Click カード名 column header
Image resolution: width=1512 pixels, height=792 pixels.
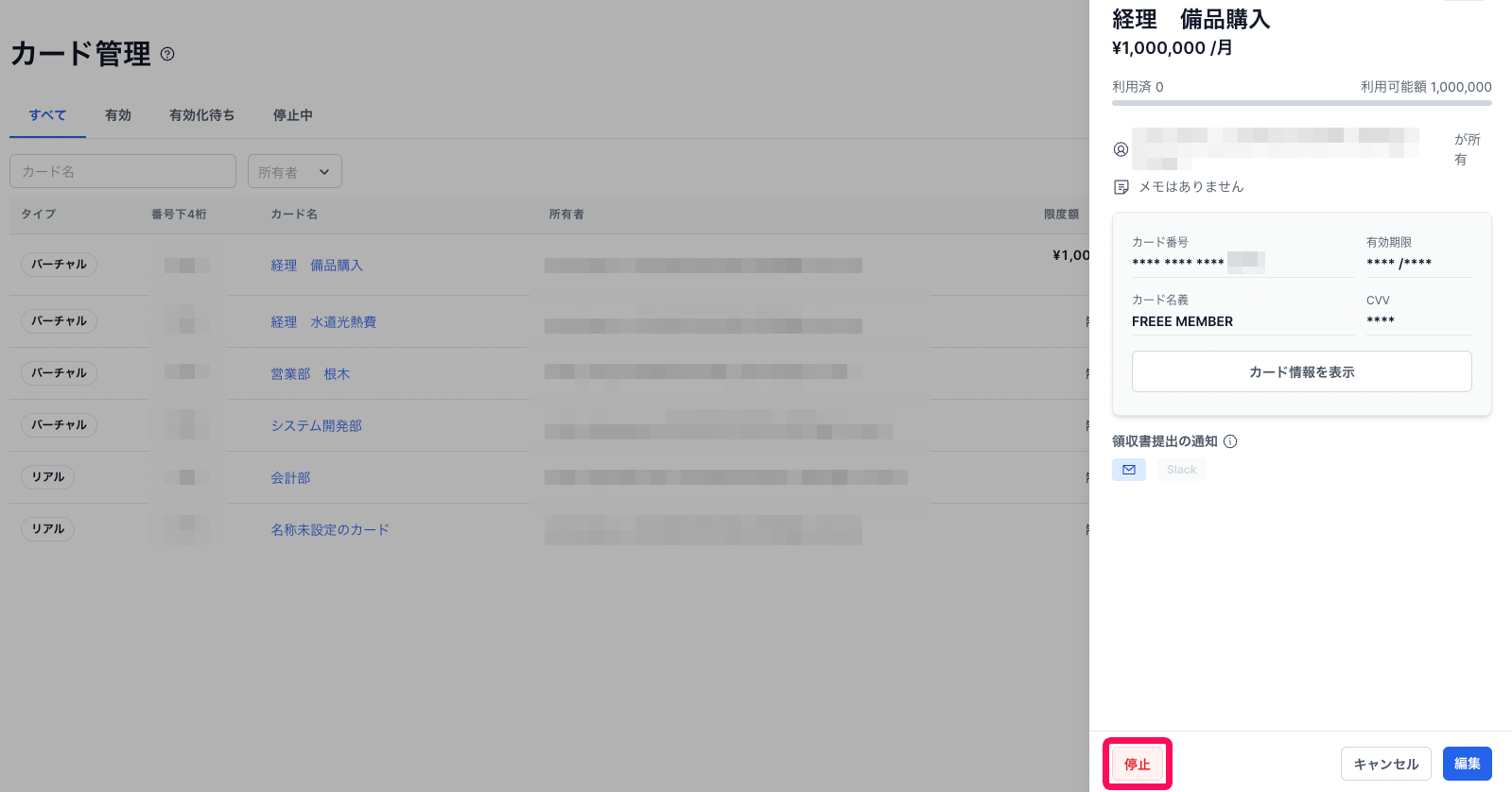click(294, 215)
